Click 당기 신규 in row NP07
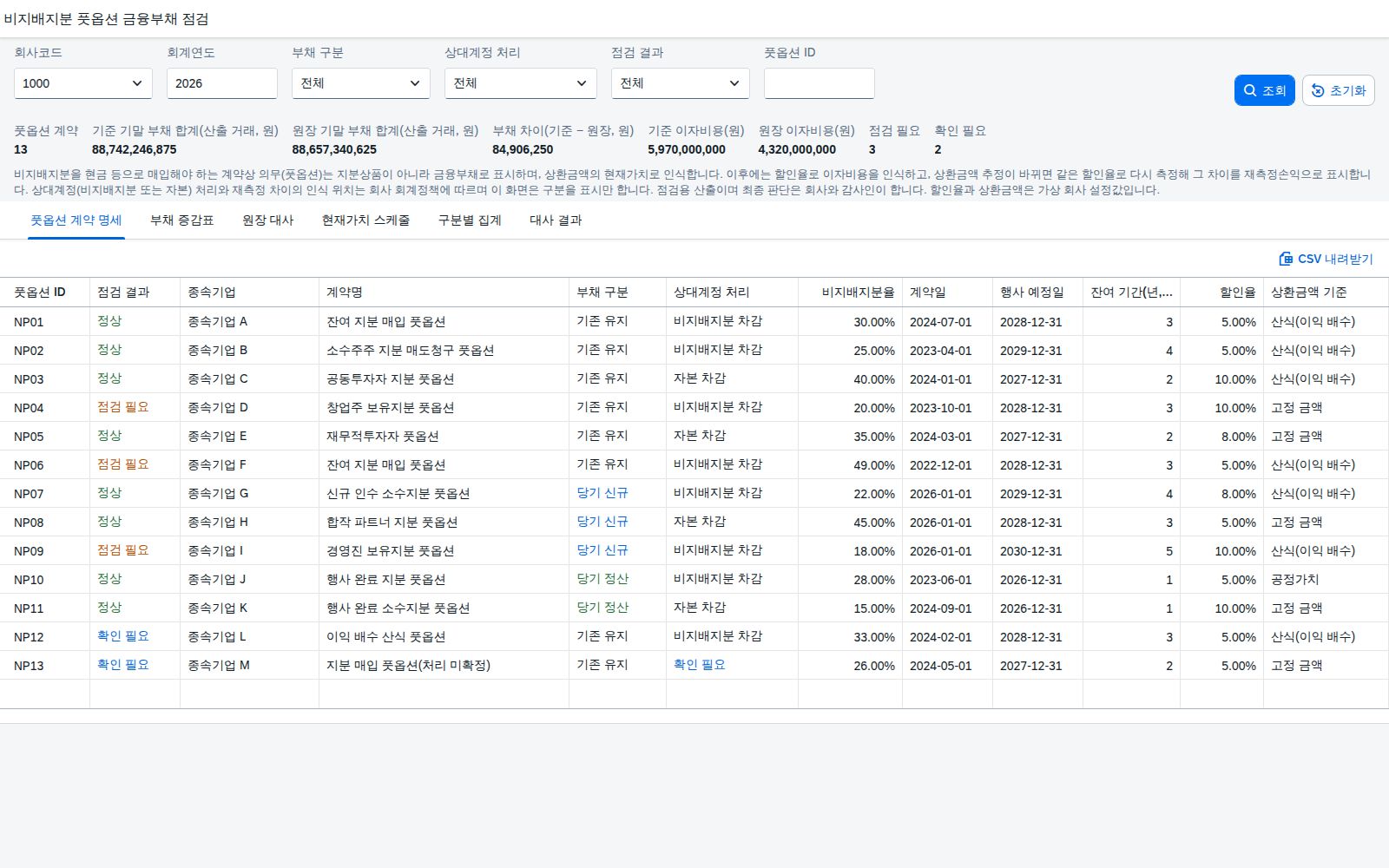Image resolution: width=1389 pixels, height=868 pixels. 602,493
